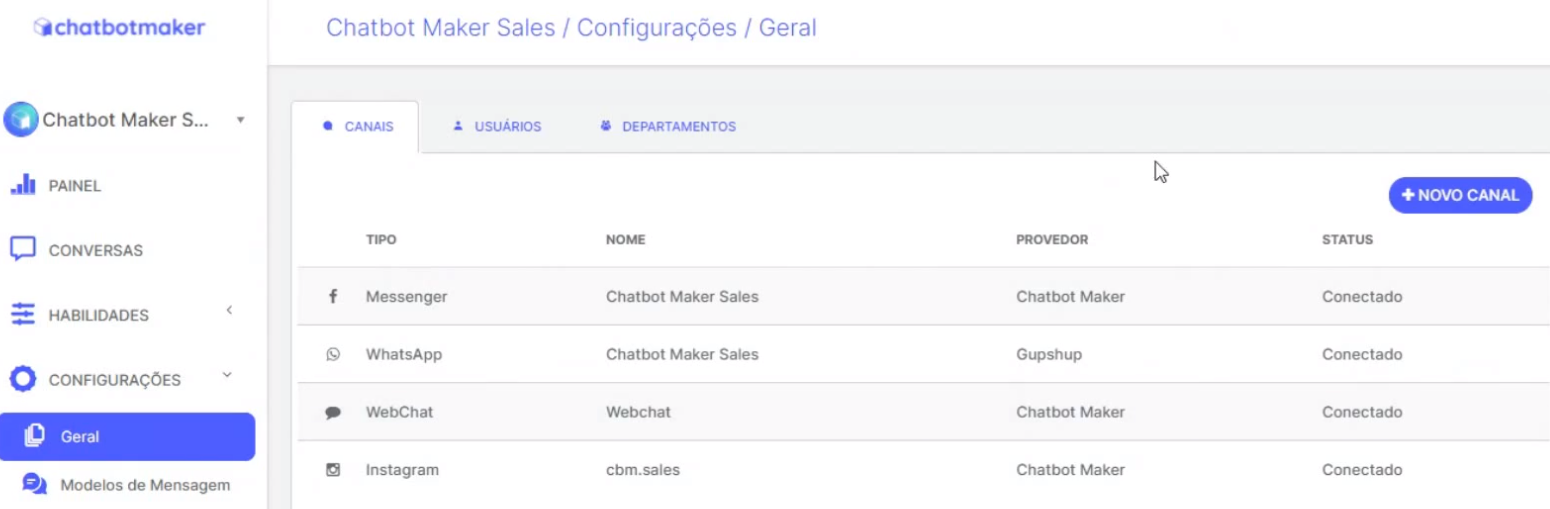Click the Habilidades sliders icon
This screenshot has width=1550, height=509.
click(23, 314)
